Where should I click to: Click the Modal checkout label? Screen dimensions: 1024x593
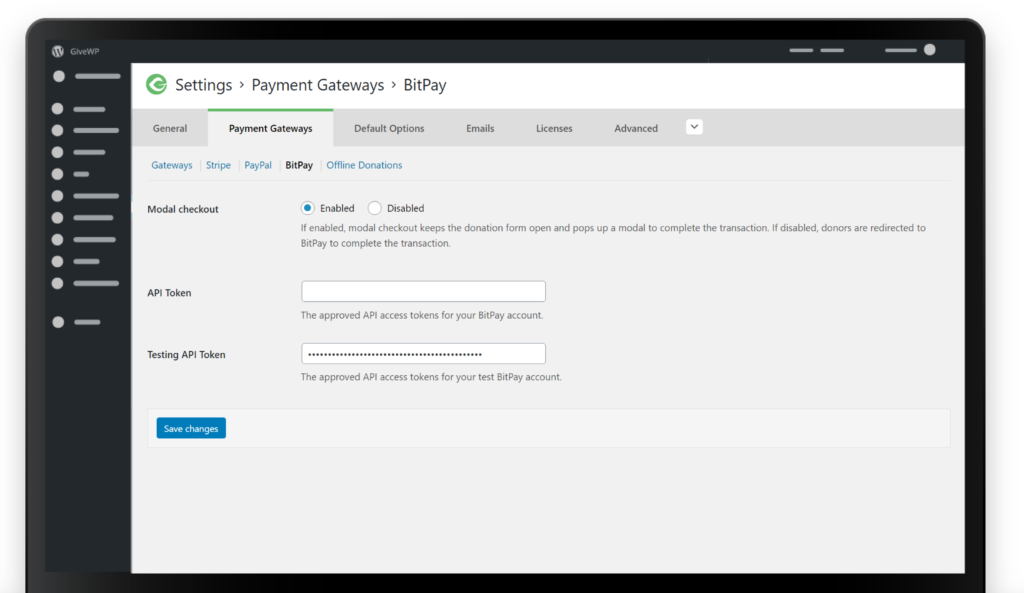coord(183,209)
